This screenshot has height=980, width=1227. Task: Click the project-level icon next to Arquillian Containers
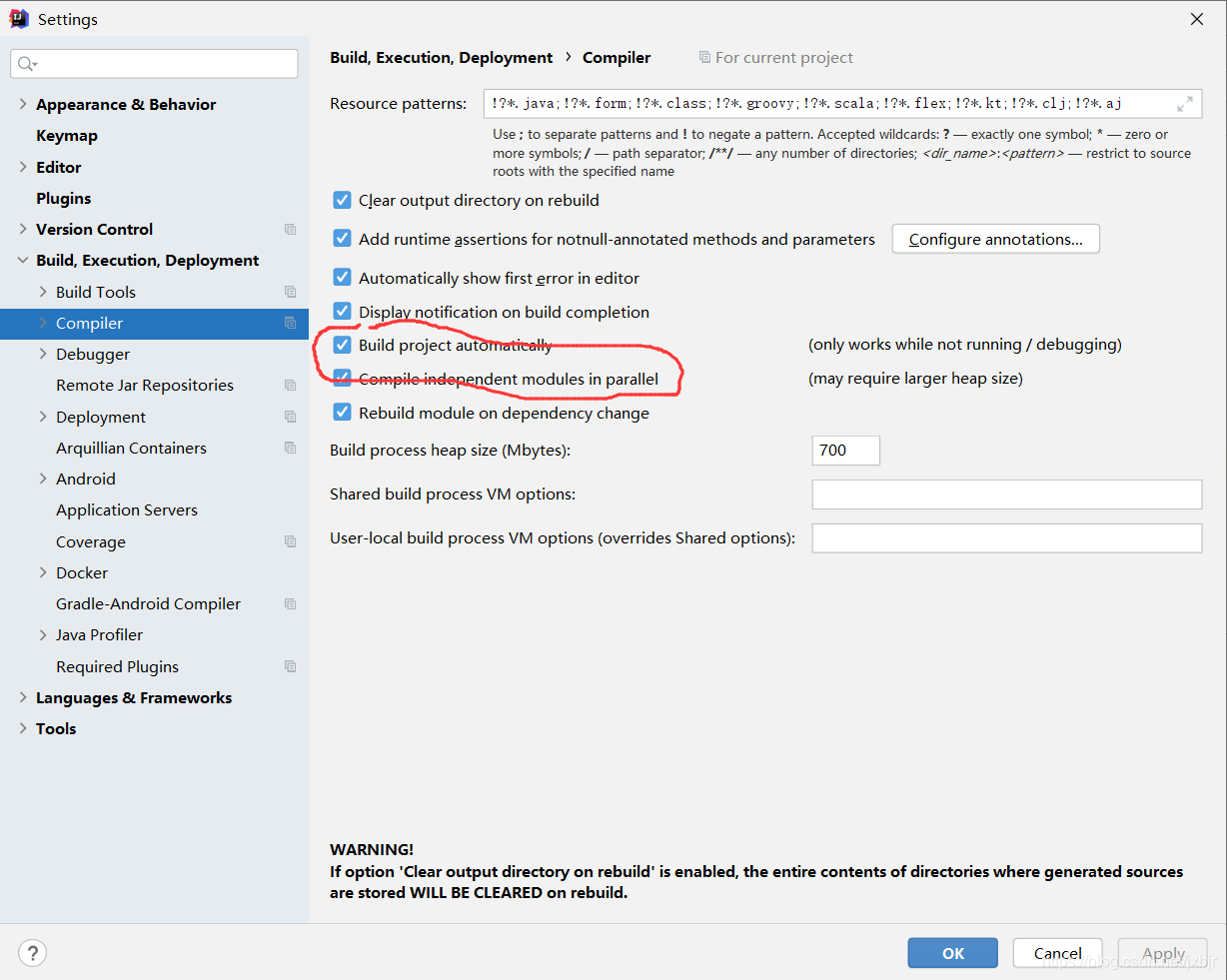point(290,448)
